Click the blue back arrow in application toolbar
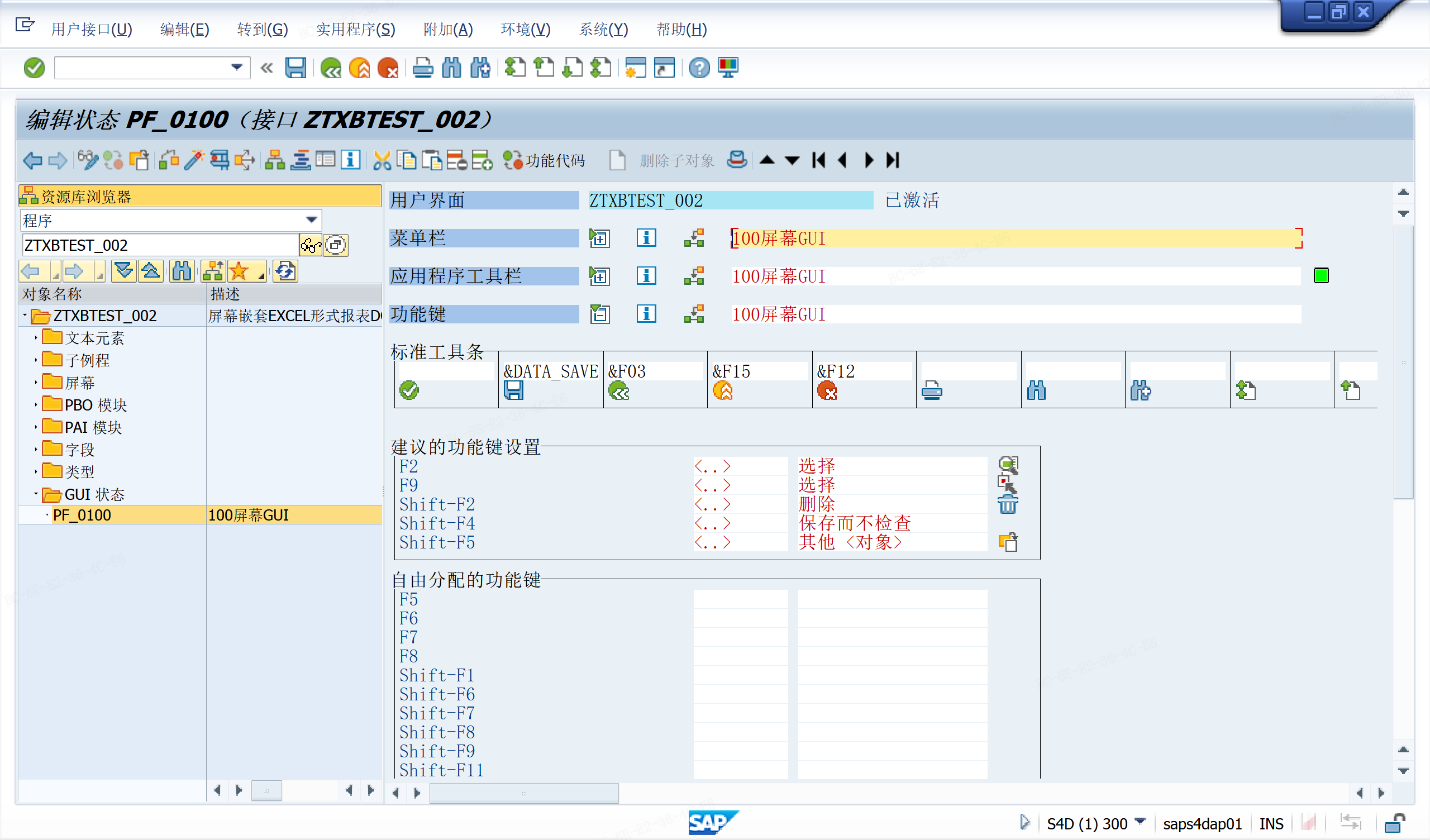The image size is (1430, 840). (33, 161)
